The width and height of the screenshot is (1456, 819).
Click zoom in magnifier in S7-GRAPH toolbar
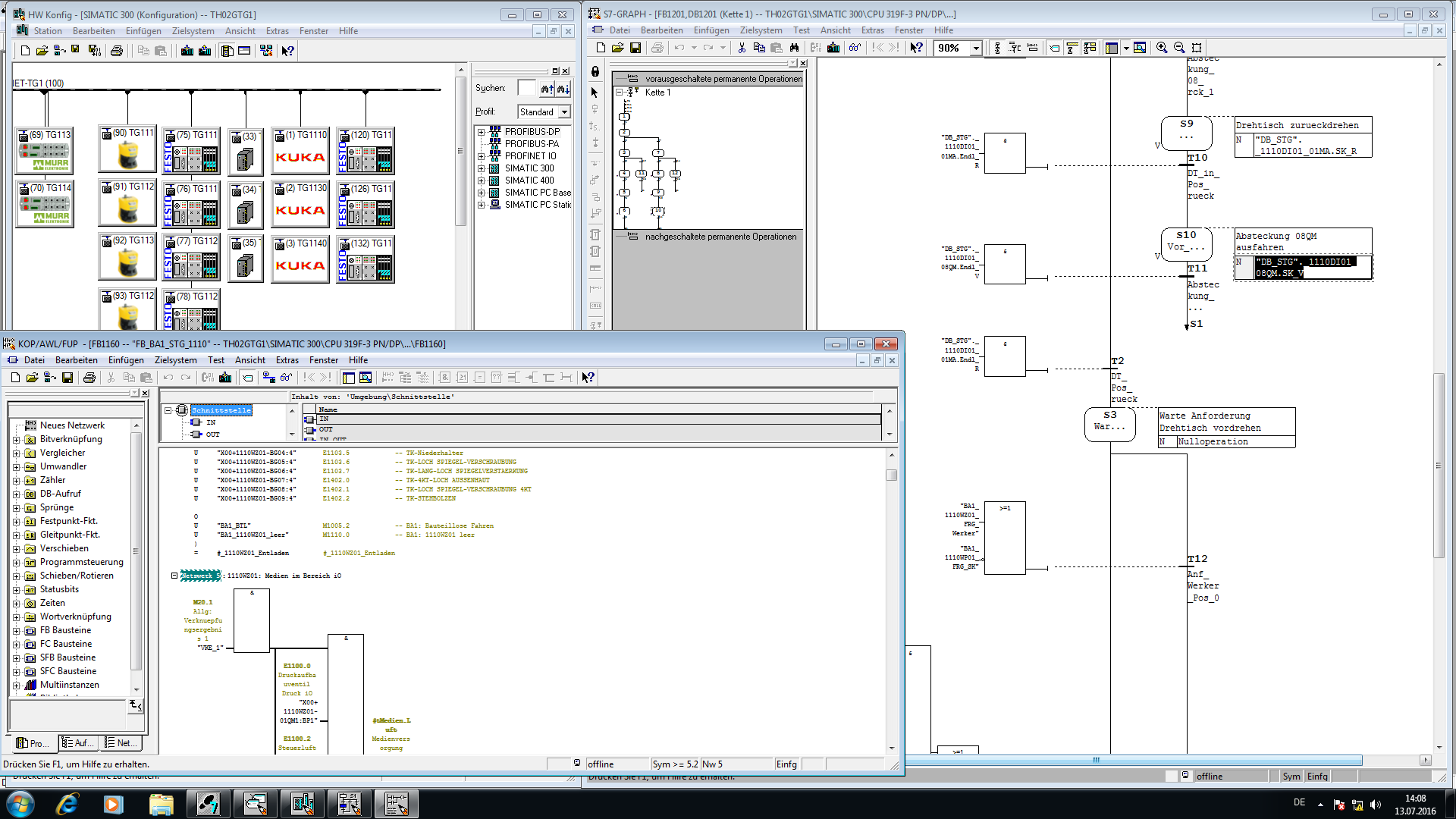[1161, 48]
